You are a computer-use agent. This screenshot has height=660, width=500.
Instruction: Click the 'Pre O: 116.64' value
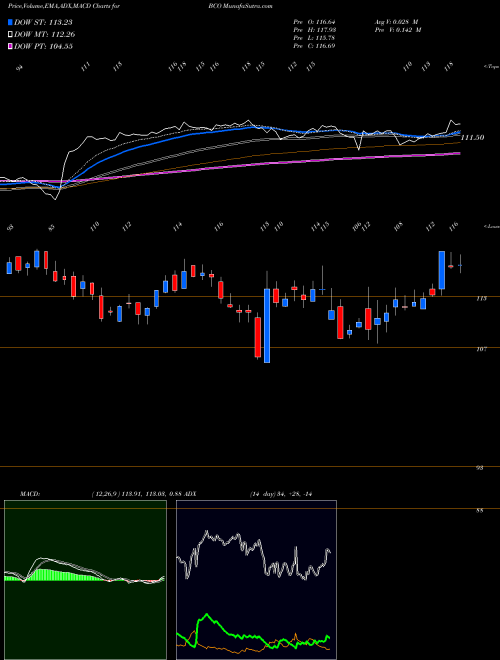[x=314, y=22]
